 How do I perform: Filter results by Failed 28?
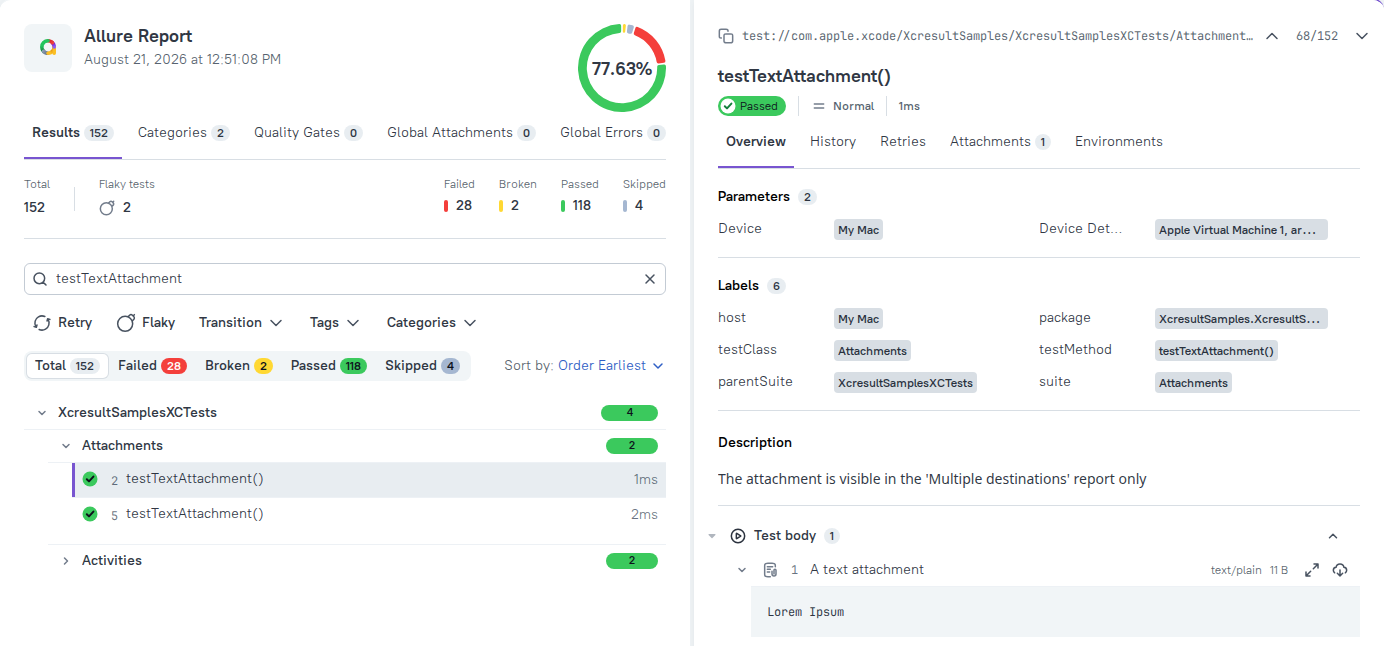point(152,366)
